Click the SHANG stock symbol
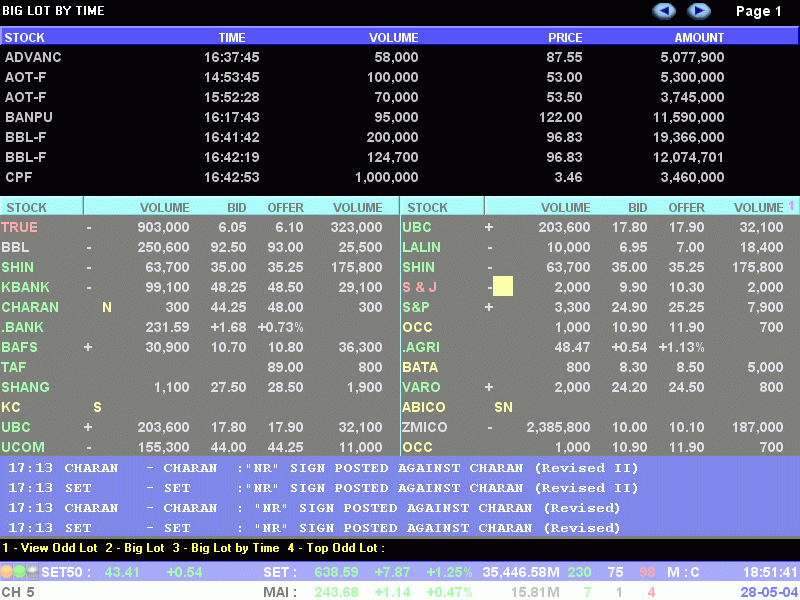The image size is (800, 600). [x=25, y=387]
